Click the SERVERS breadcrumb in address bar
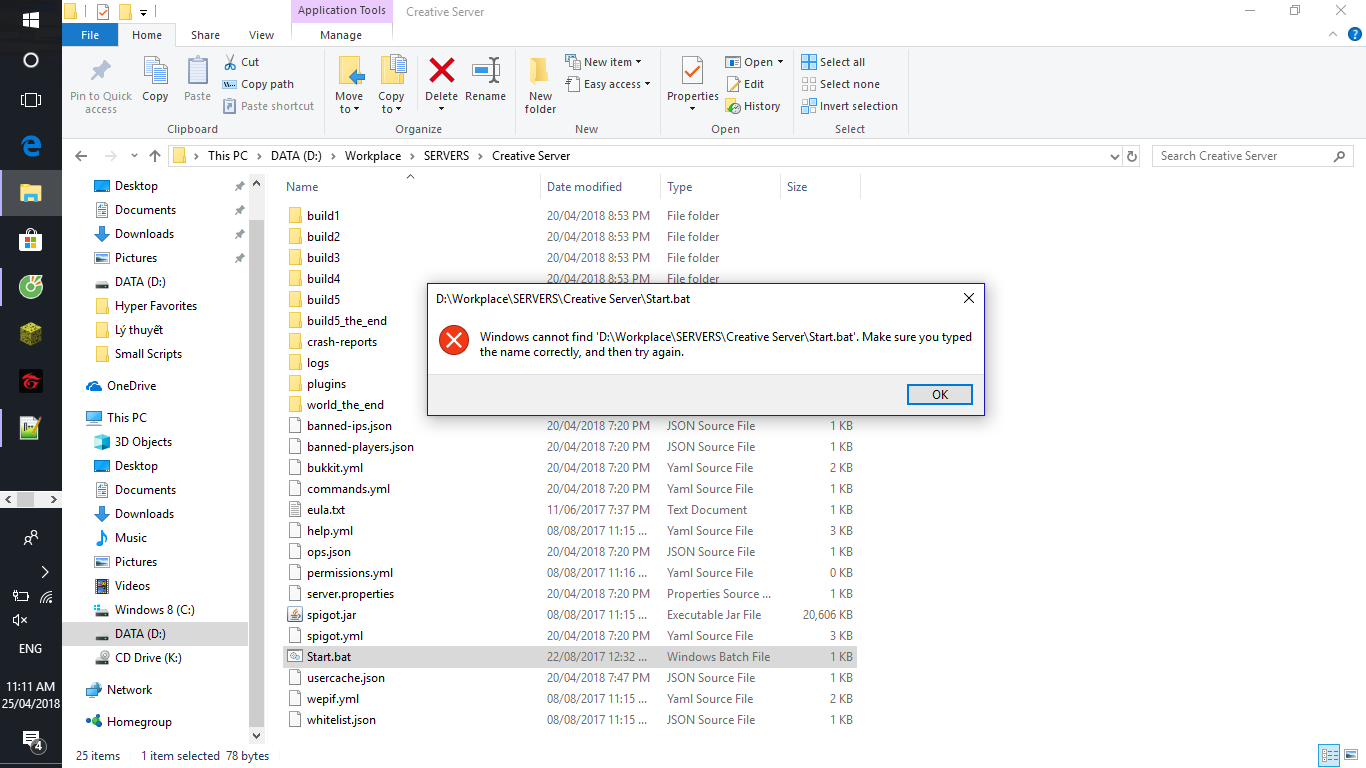The image size is (1366, 768). [446, 156]
